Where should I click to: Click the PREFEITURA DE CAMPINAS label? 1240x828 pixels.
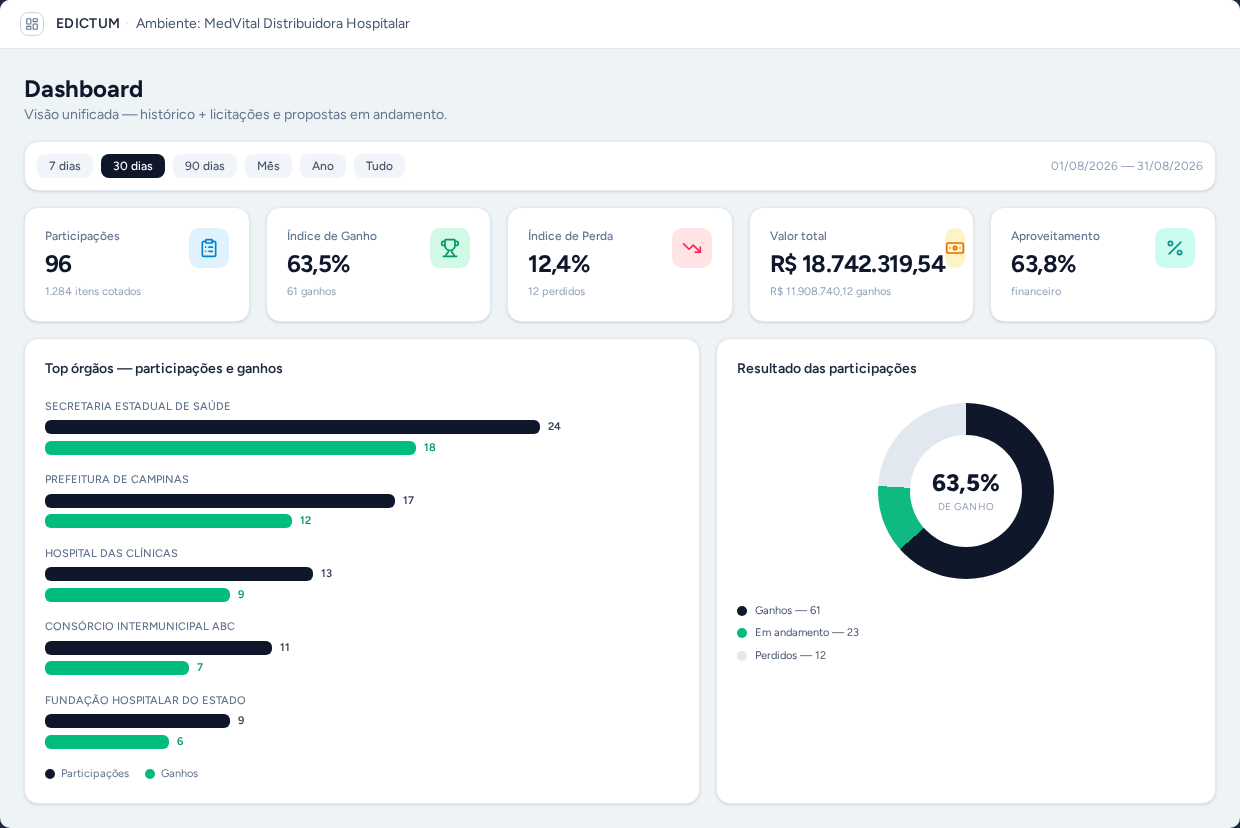[x=117, y=479]
